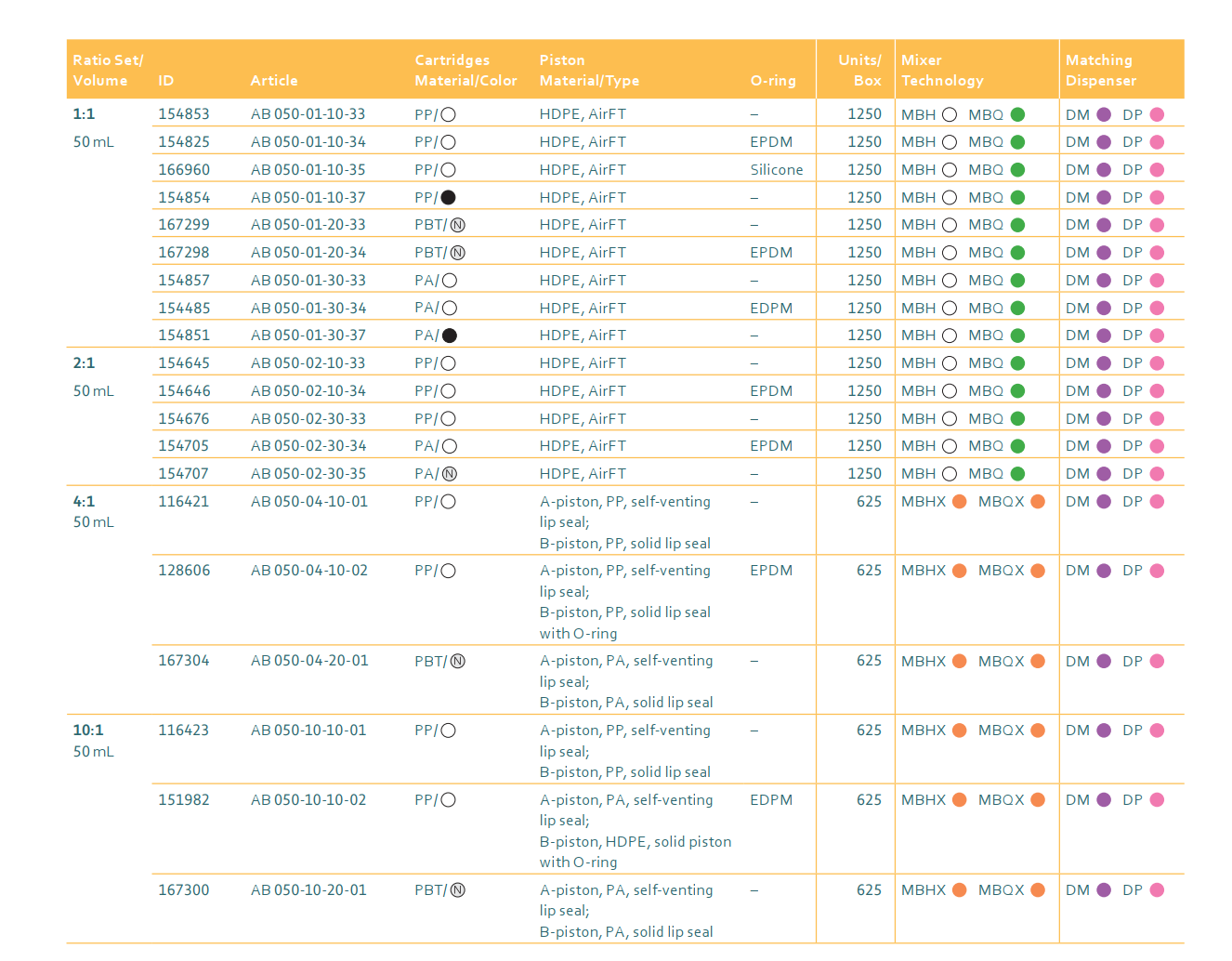Click the orange MBHX dot in row 116421
The width and height of the screenshot is (1232, 961).
[960, 502]
